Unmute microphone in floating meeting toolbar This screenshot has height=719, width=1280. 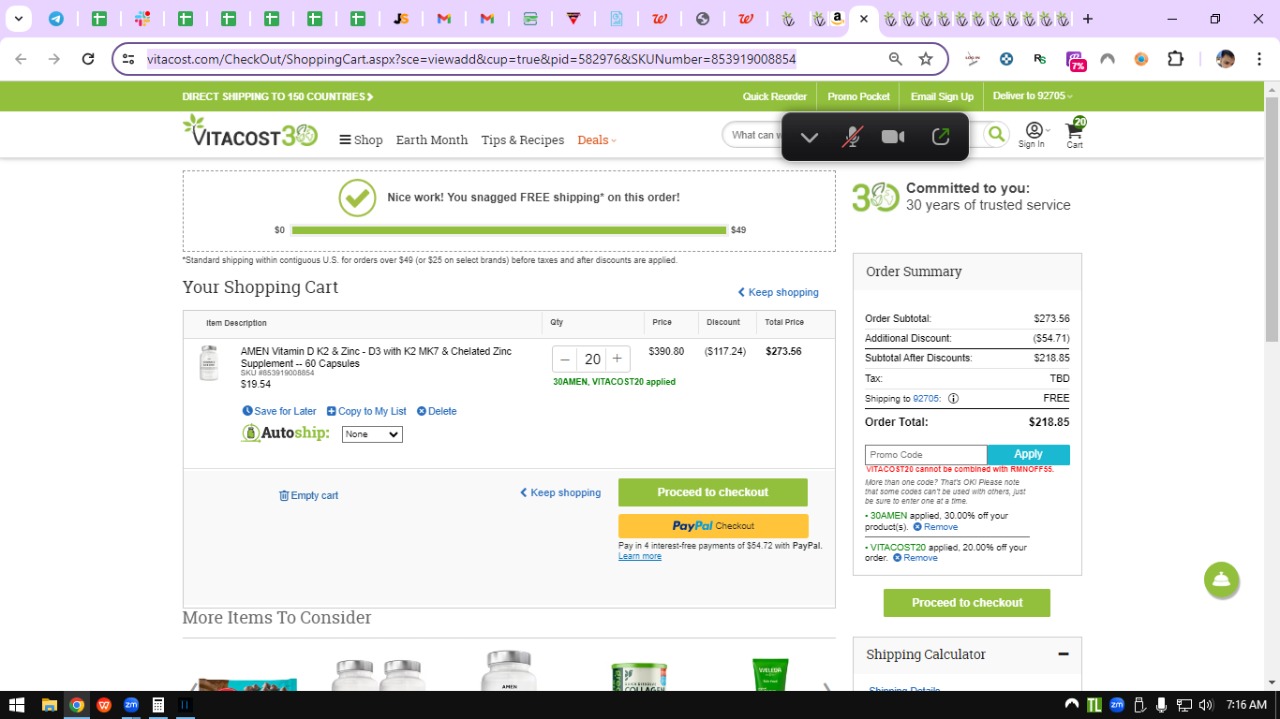pos(851,137)
